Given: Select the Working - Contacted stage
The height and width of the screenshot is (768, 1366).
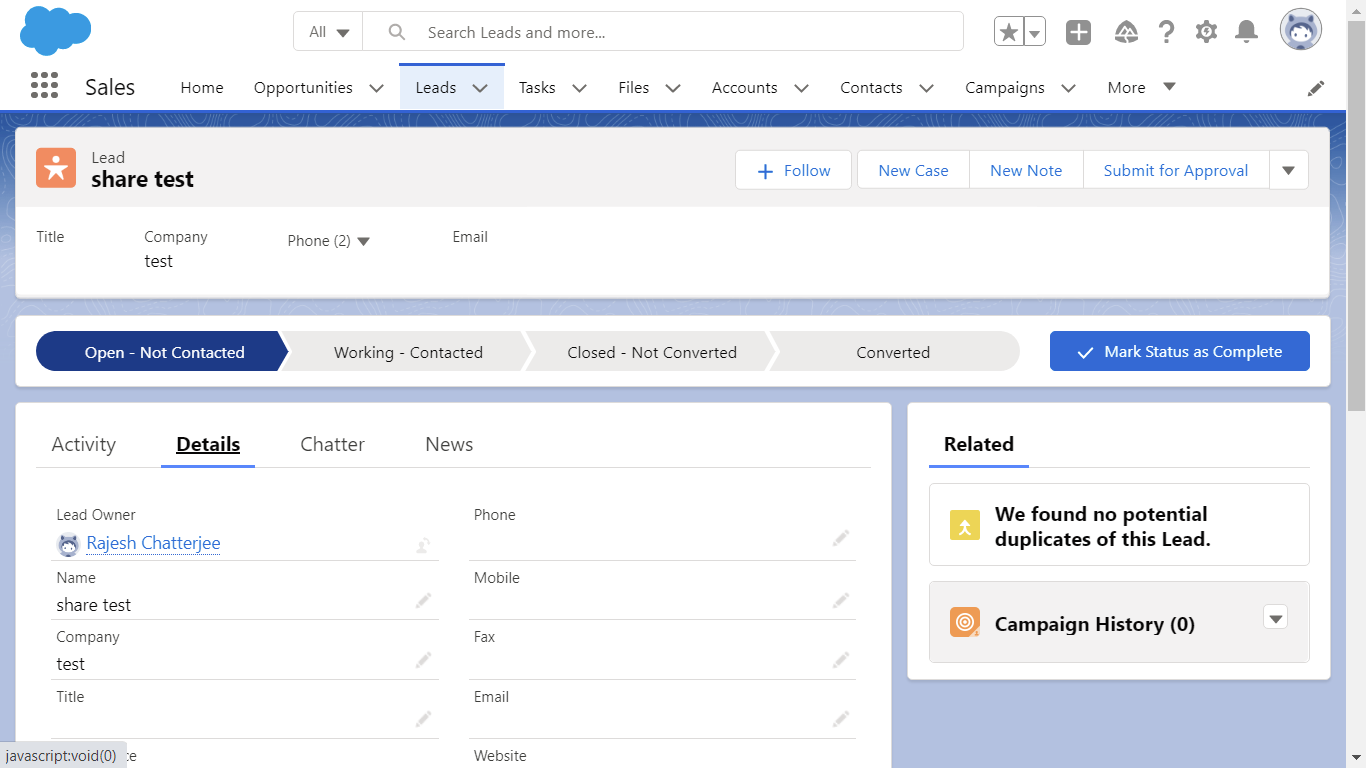Looking at the screenshot, I should [408, 352].
